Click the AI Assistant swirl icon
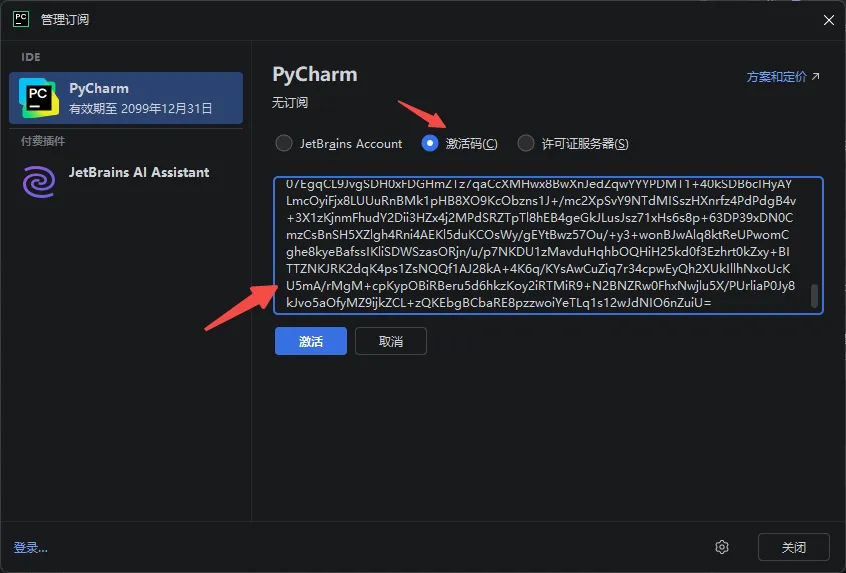 [39, 181]
